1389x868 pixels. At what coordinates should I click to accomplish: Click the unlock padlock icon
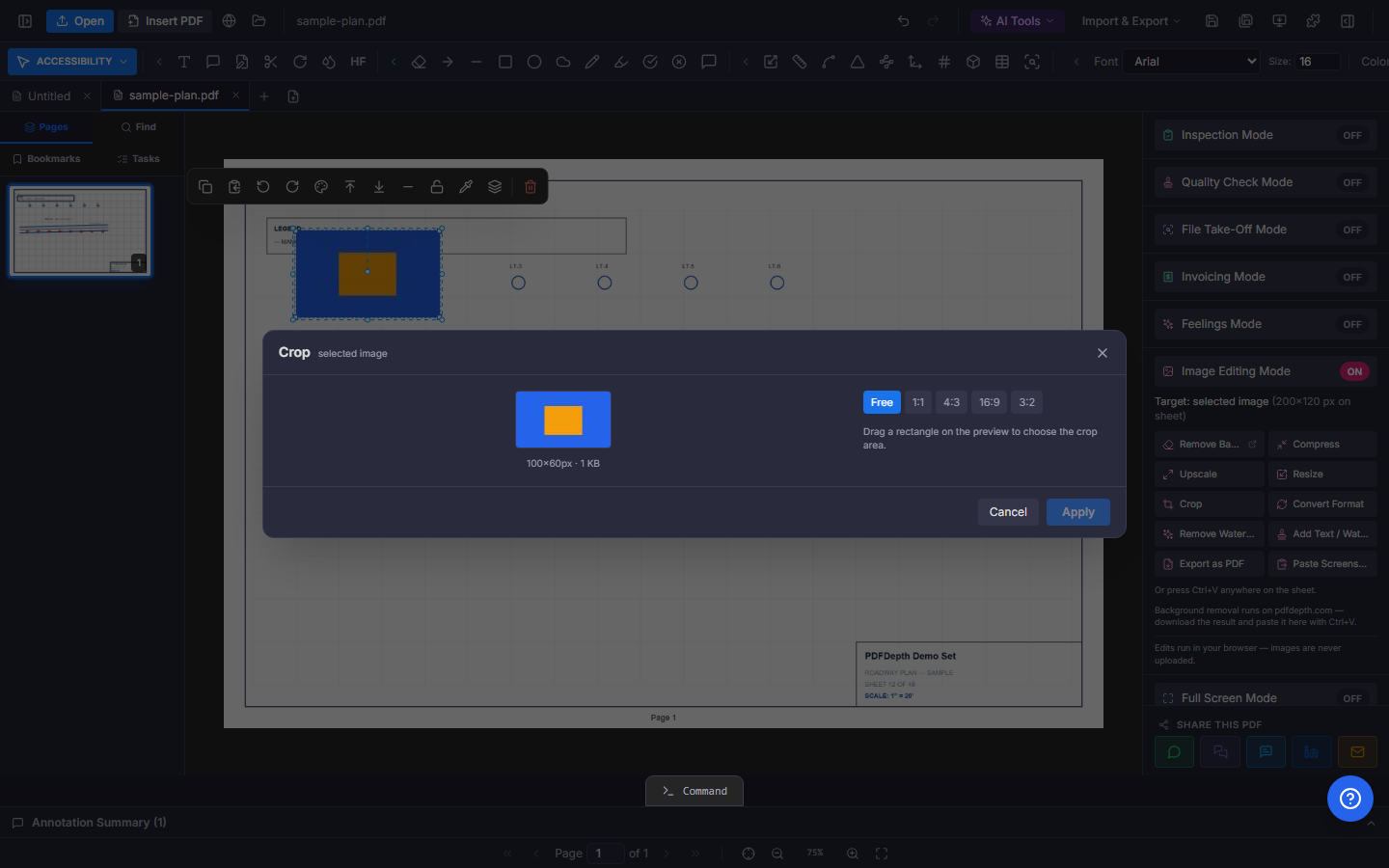437,187
